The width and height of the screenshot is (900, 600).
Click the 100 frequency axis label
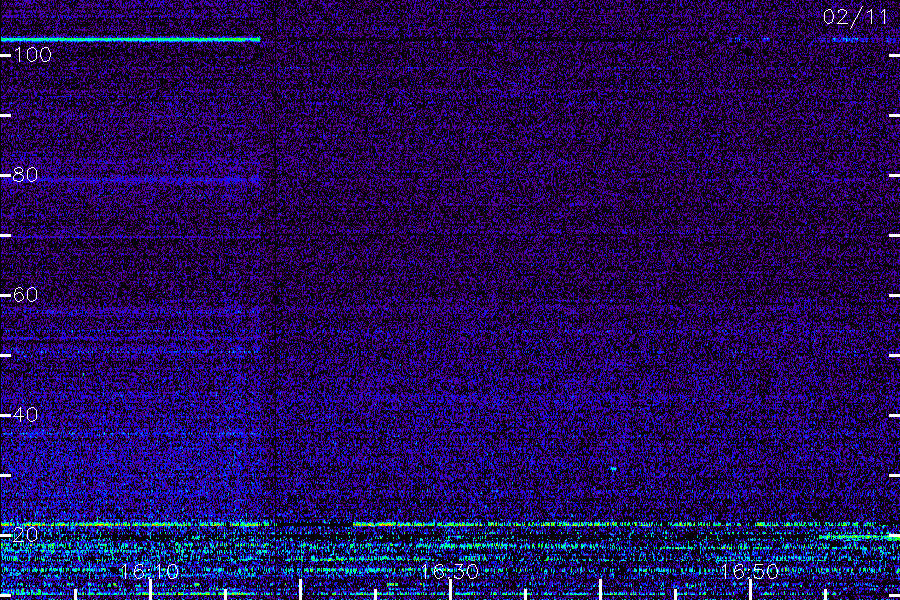33,55
